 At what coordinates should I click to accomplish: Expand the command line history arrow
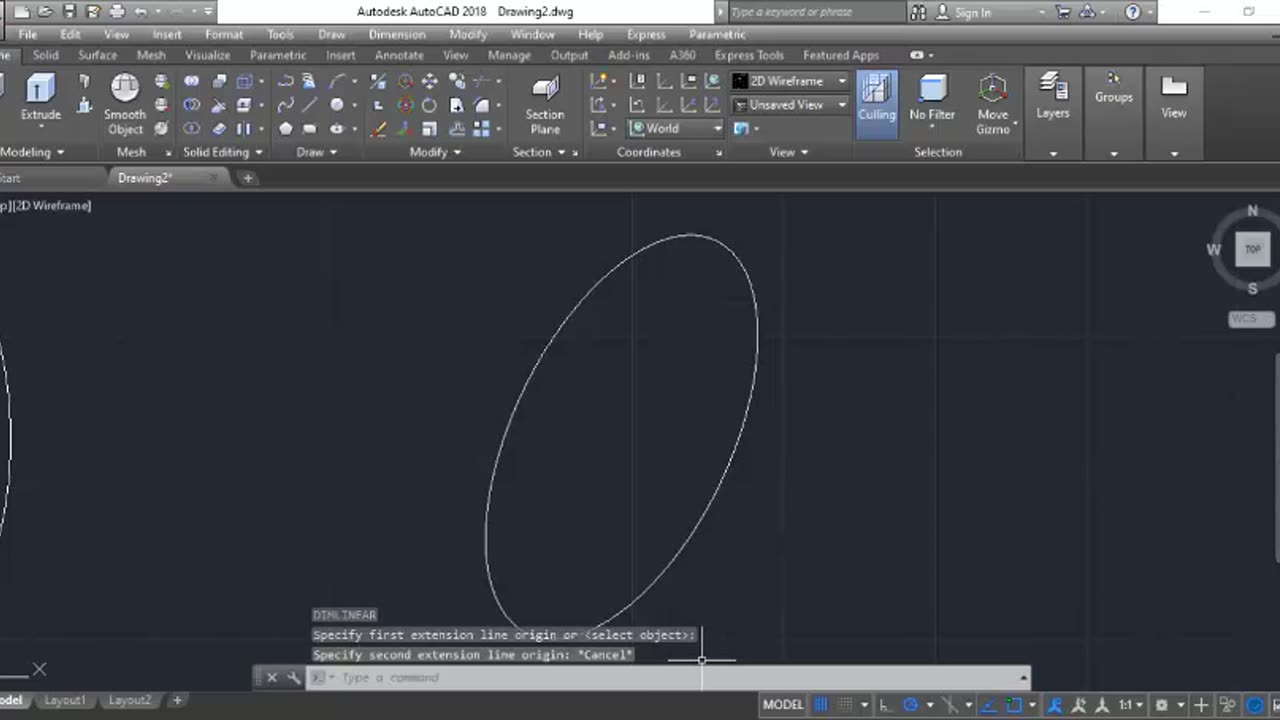(x=1022, y=677)
